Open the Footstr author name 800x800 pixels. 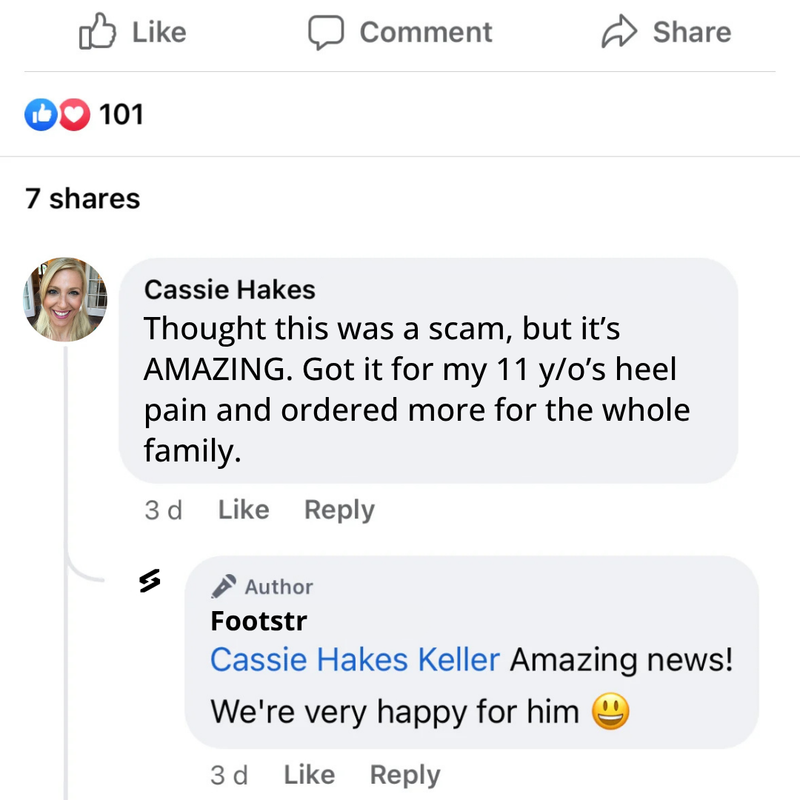pos(259,621)
